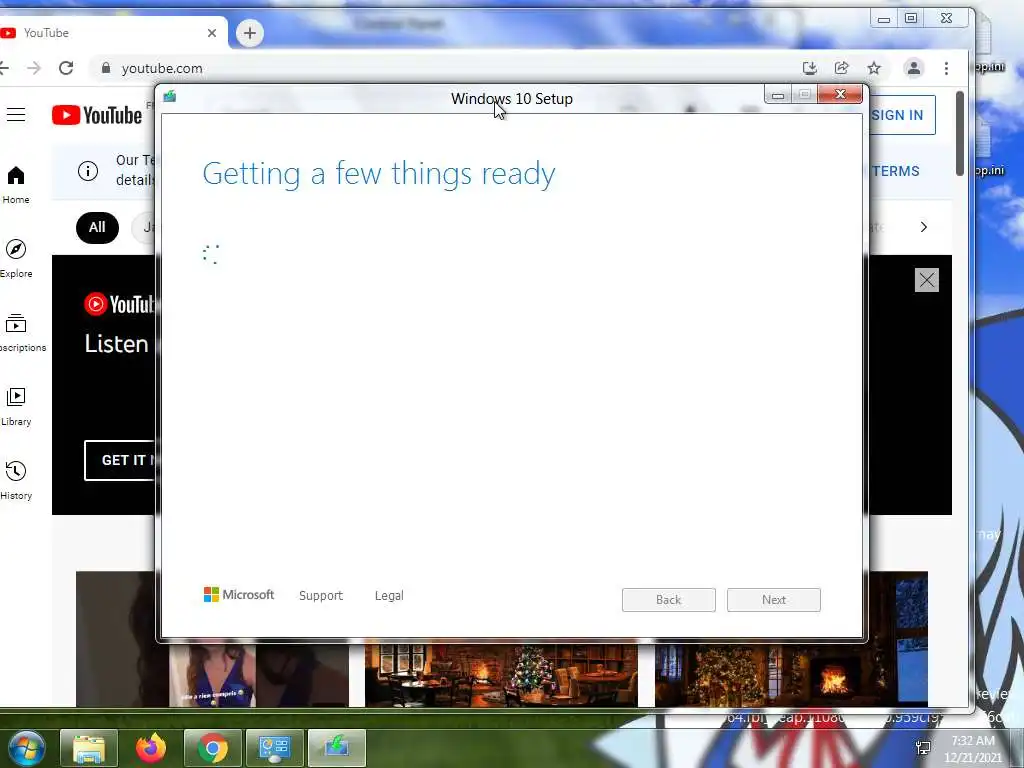Reload the YouTube page in Chrome

click(66, 68)
